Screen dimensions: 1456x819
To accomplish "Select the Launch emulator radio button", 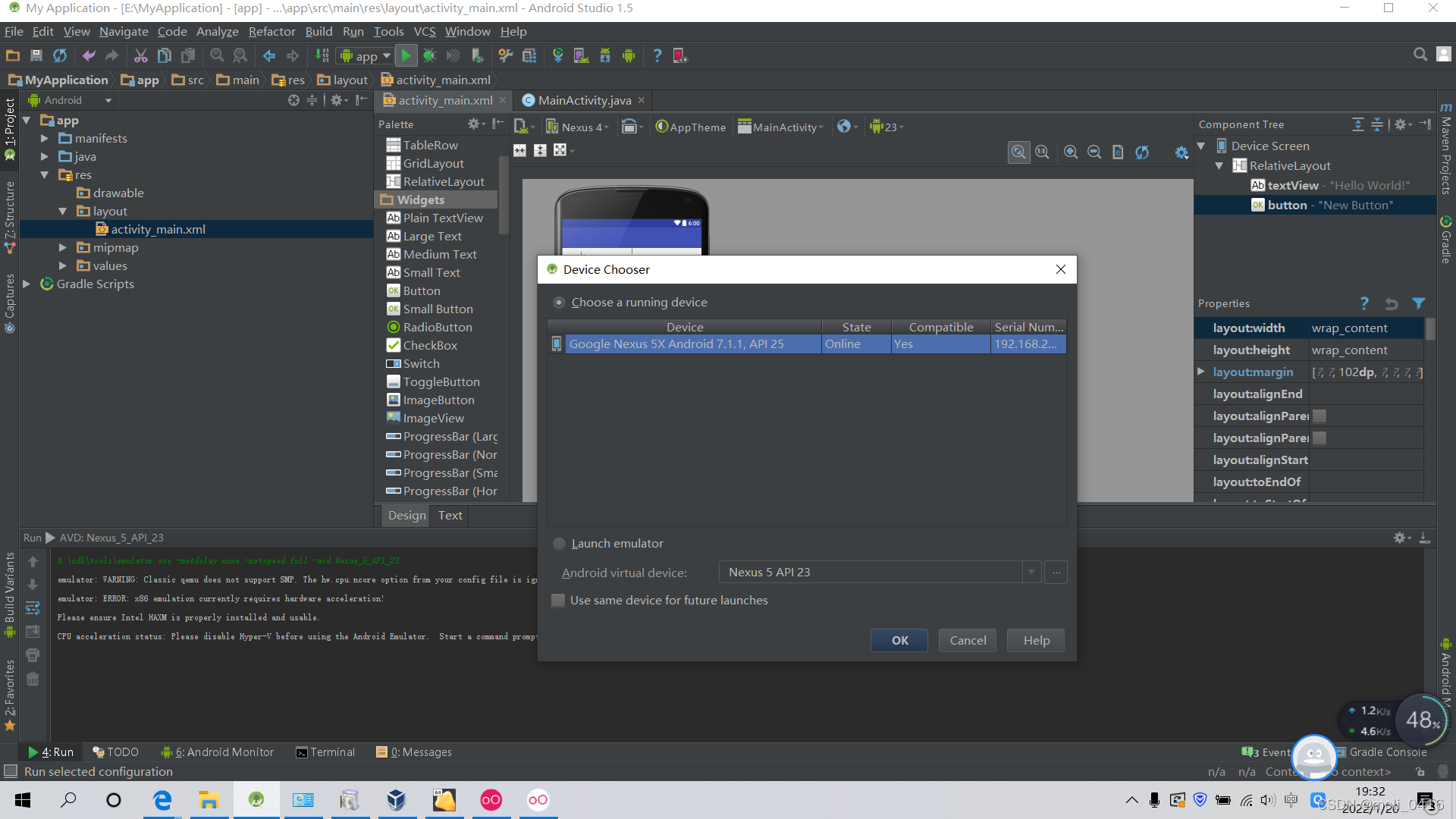I will pos(559,544).
